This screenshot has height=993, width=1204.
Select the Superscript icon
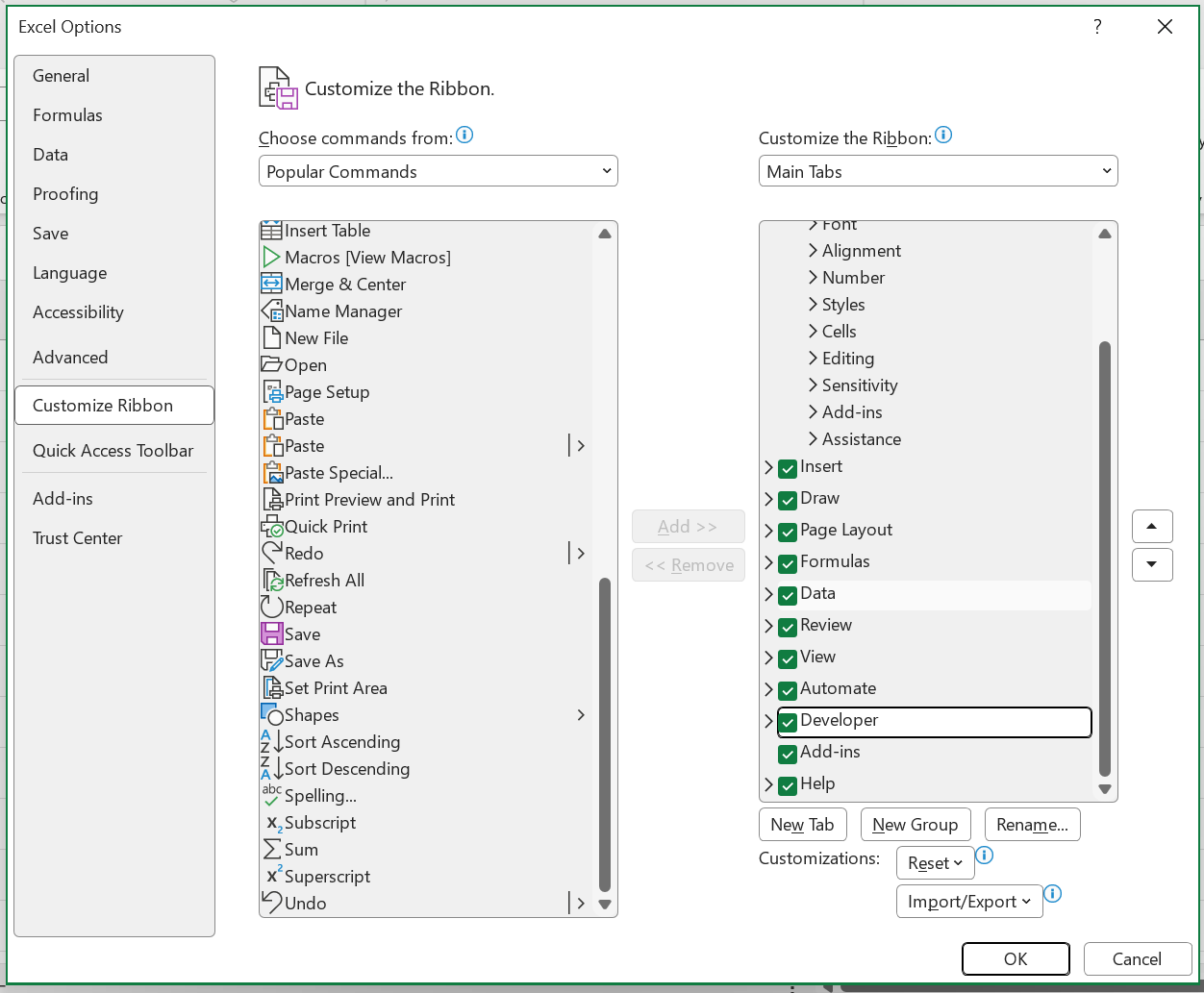click(274, 875)
